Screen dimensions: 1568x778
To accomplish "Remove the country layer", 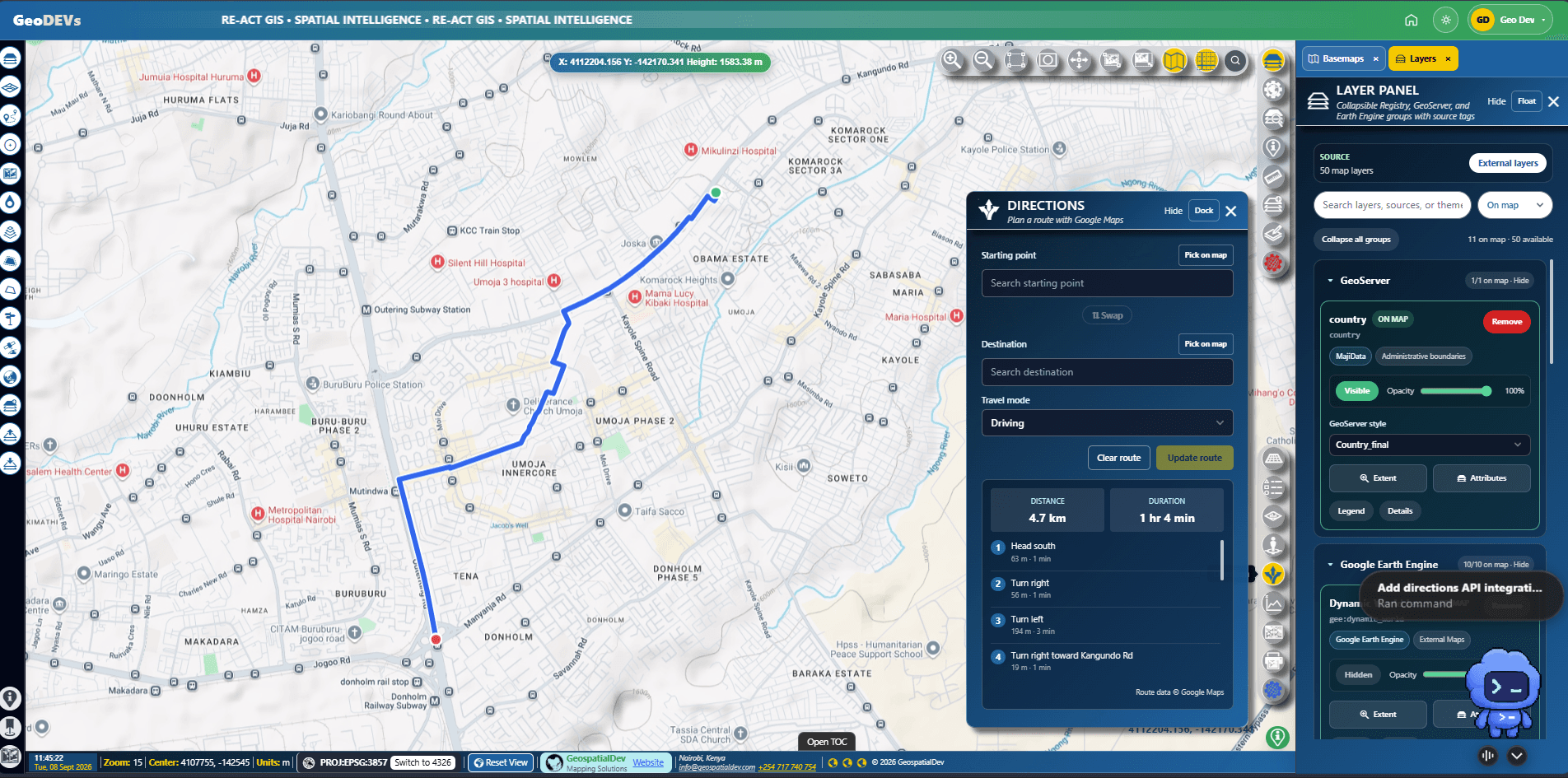I will pyautogui.click(x=1507, y=322).
